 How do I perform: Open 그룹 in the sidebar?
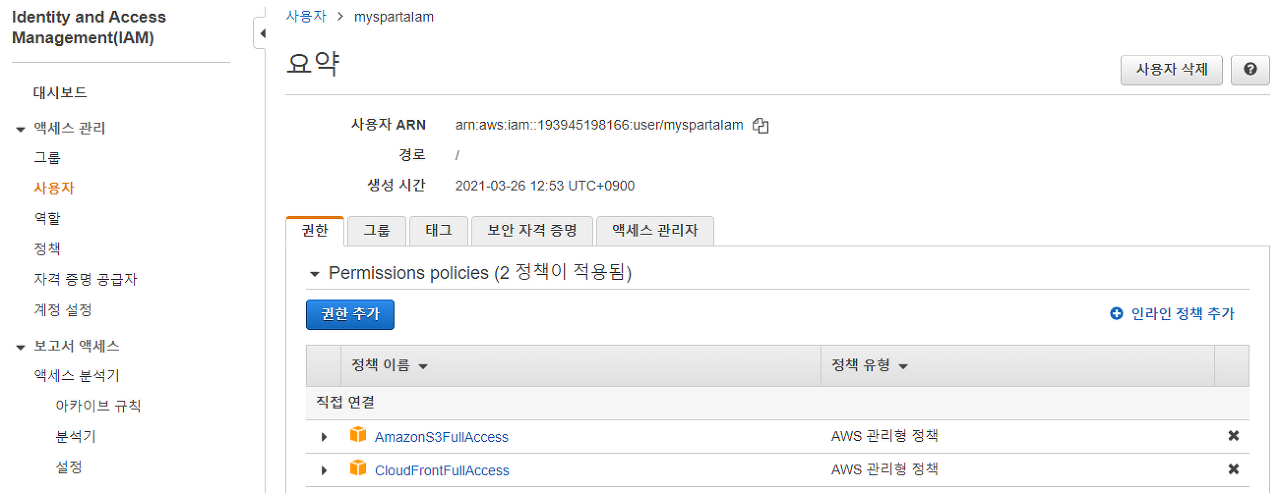point(47,158)
